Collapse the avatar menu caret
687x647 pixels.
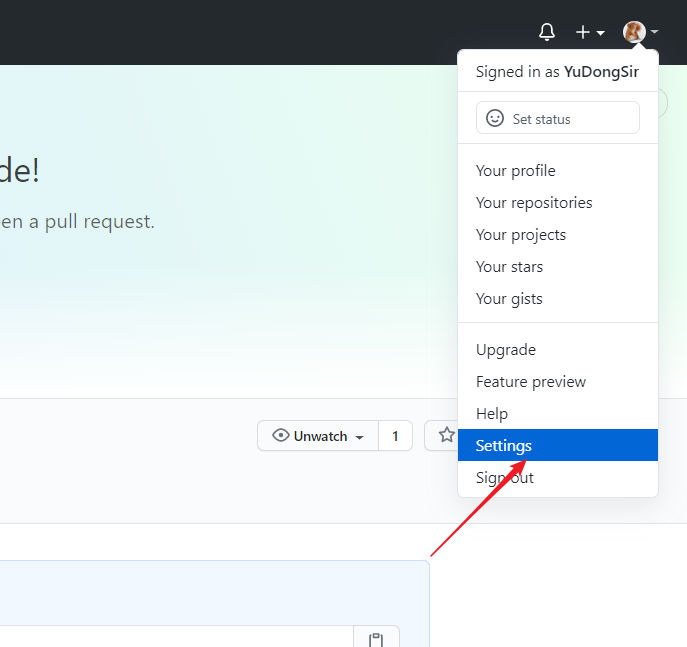click(654, 32)
